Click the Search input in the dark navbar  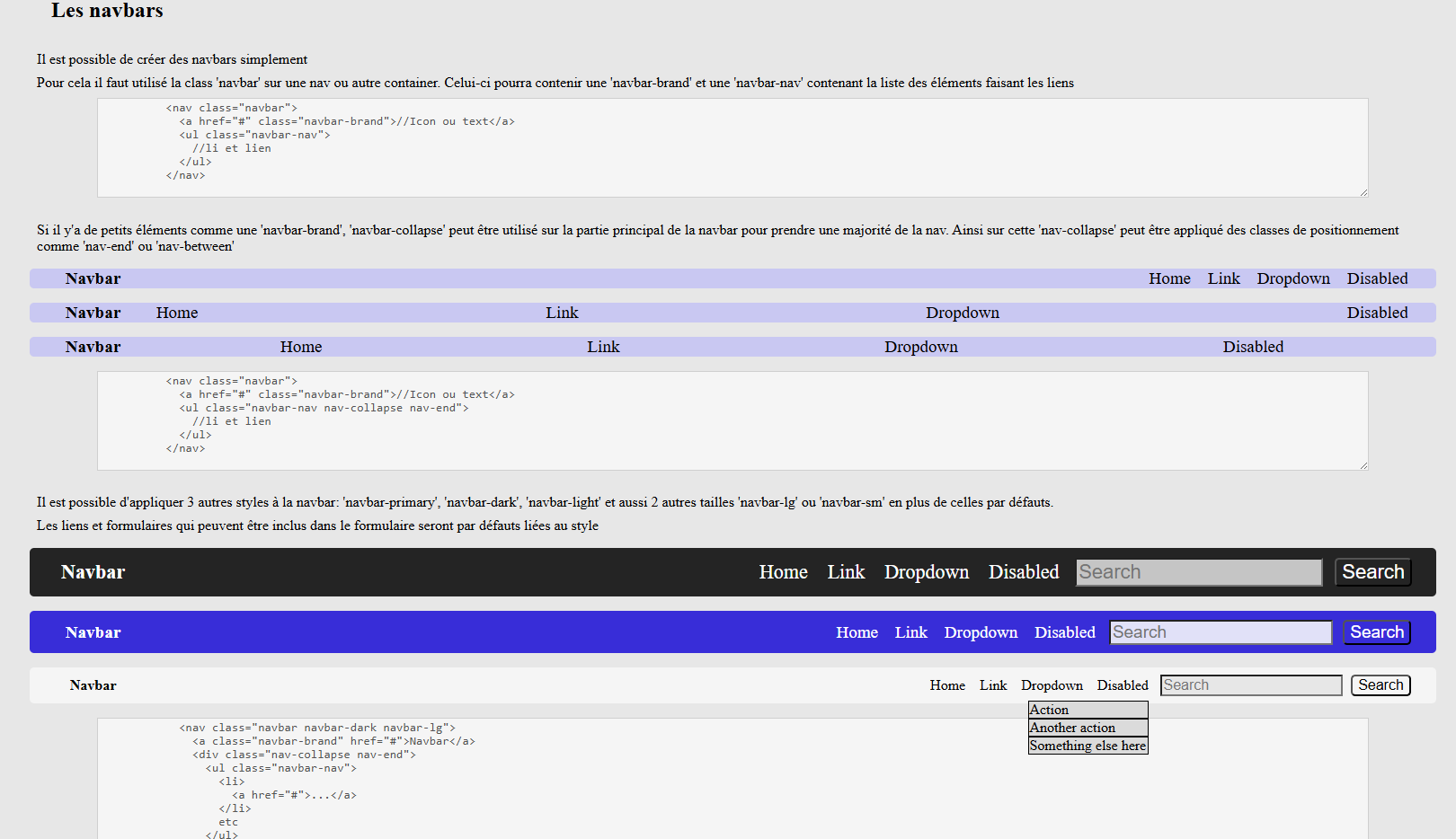[1198, 572]
